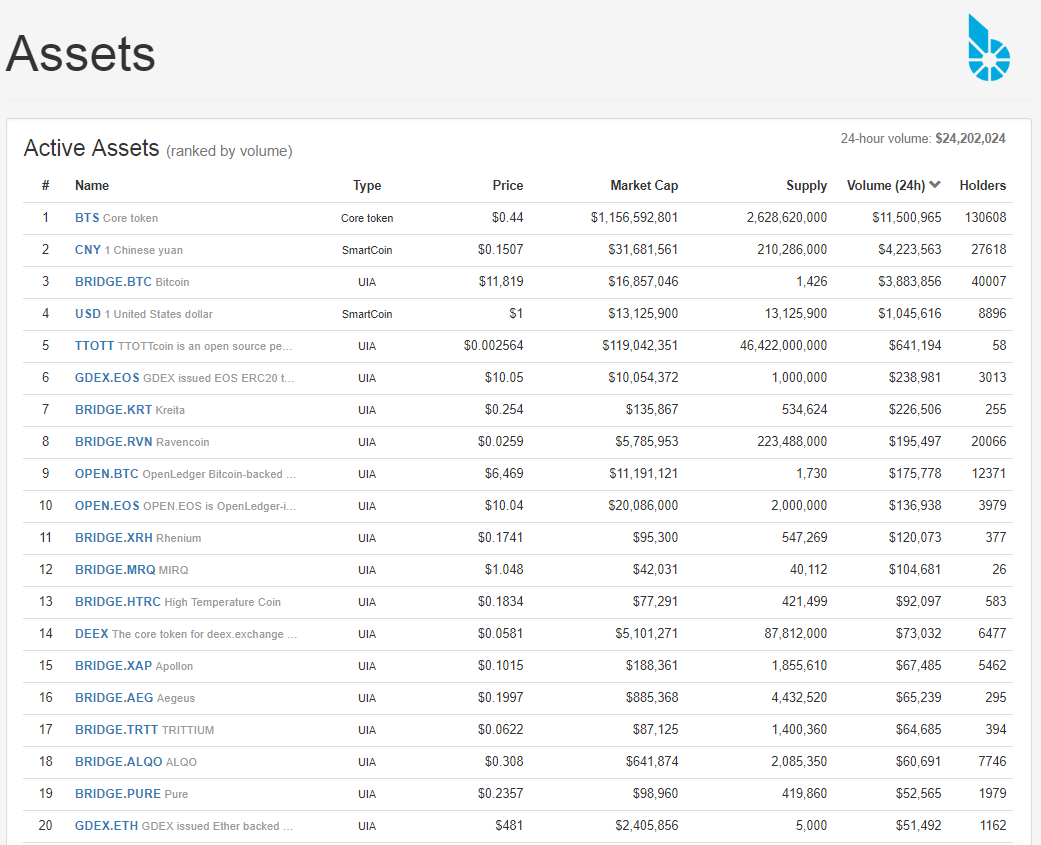Click BRIDGE.BTC supply 1,426

click(811, 281)
